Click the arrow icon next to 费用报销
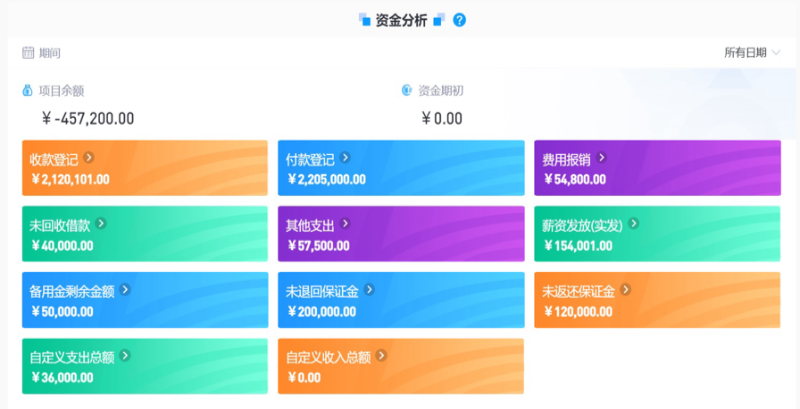This screenshot has height=409, width=800. 601,158
